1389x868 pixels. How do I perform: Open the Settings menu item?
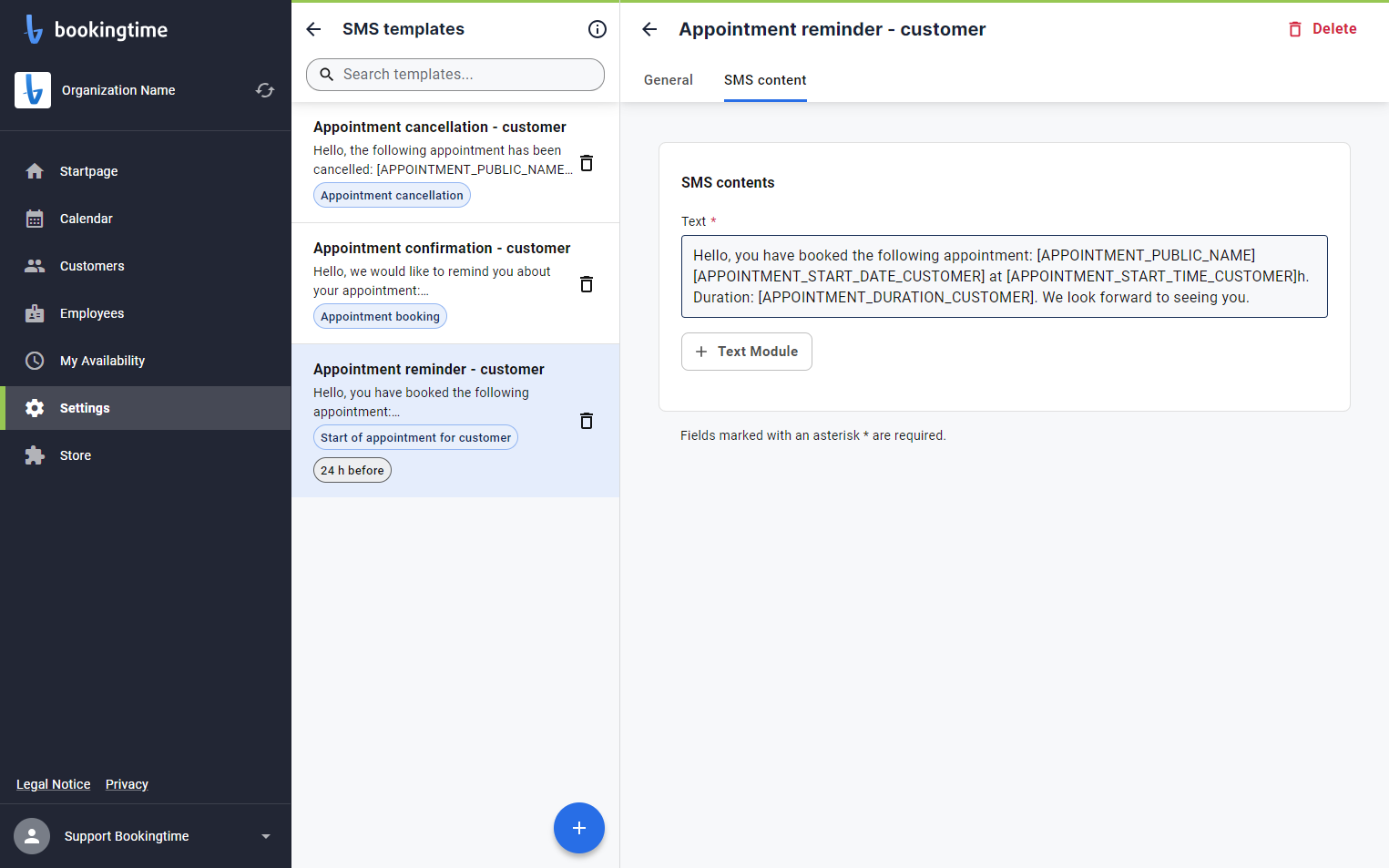coord(146,408)
